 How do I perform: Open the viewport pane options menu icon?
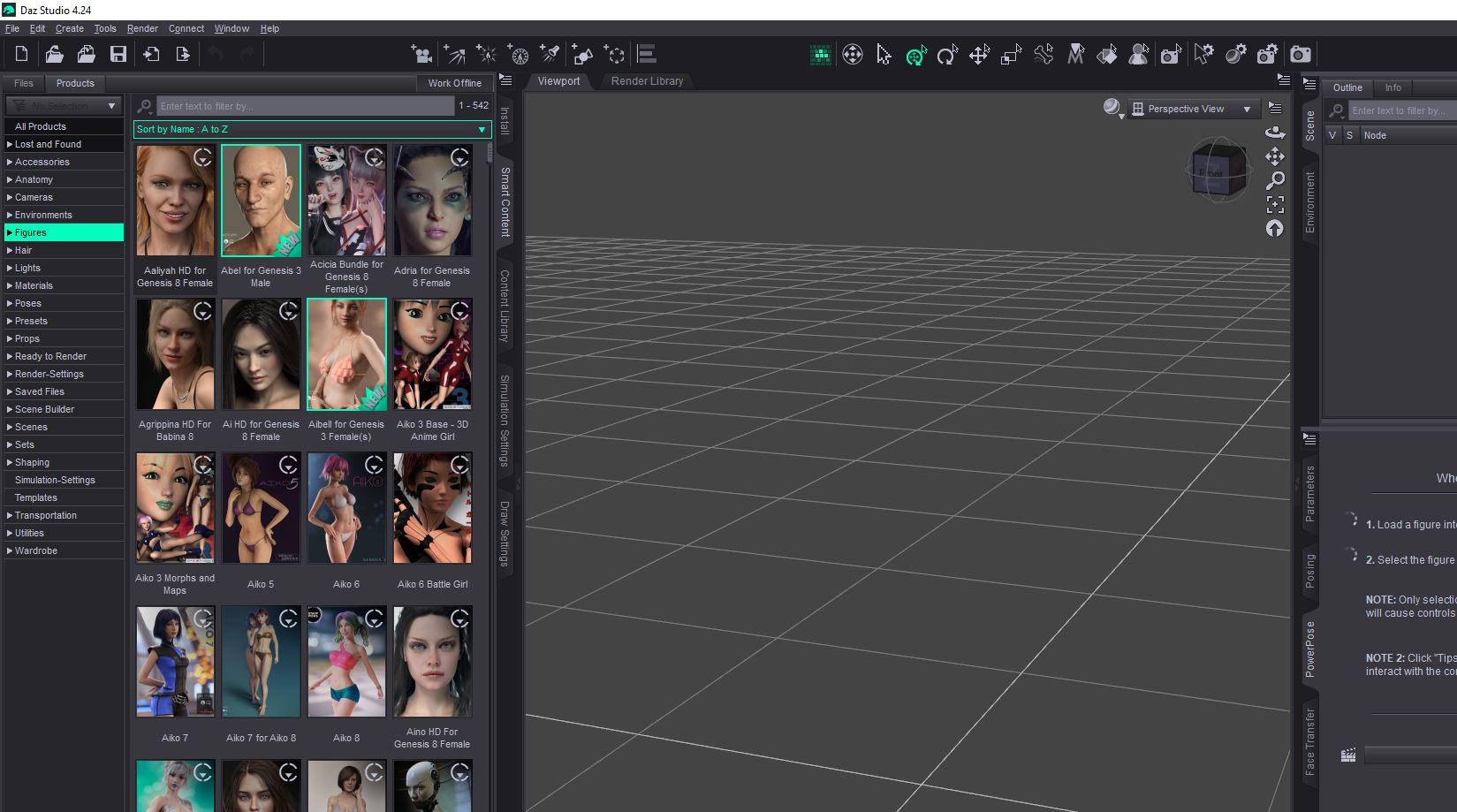point(1284,80)
